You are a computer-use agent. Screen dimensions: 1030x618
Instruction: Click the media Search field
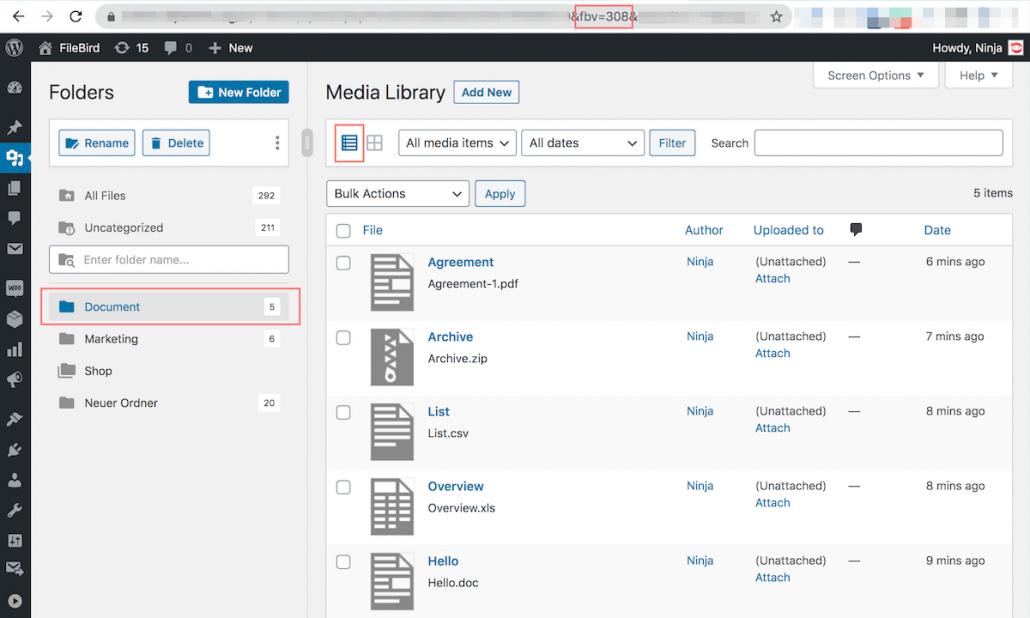click(877, 143)
